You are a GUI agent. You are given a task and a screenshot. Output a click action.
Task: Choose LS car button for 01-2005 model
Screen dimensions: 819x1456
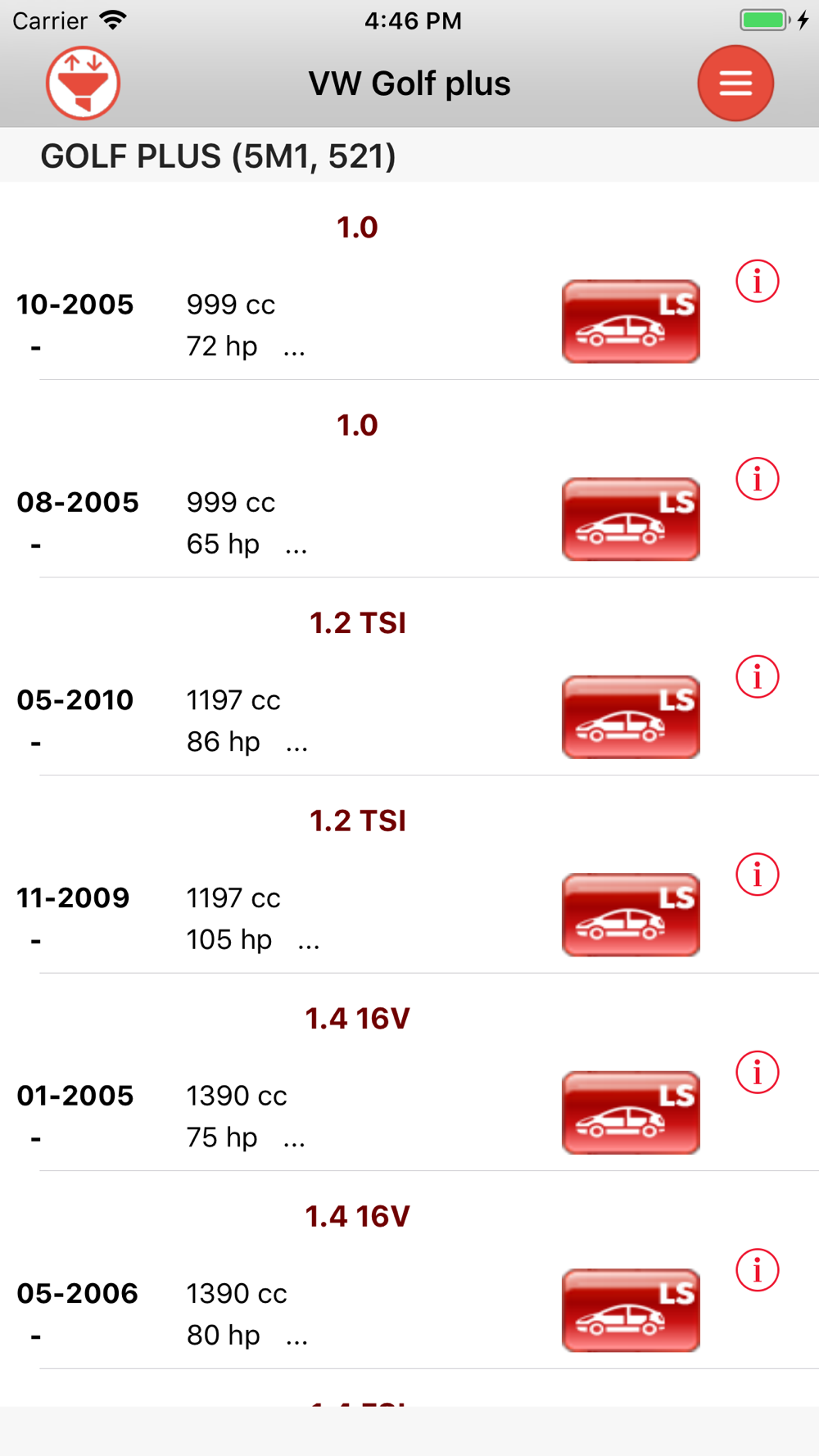click(631, 1113)
